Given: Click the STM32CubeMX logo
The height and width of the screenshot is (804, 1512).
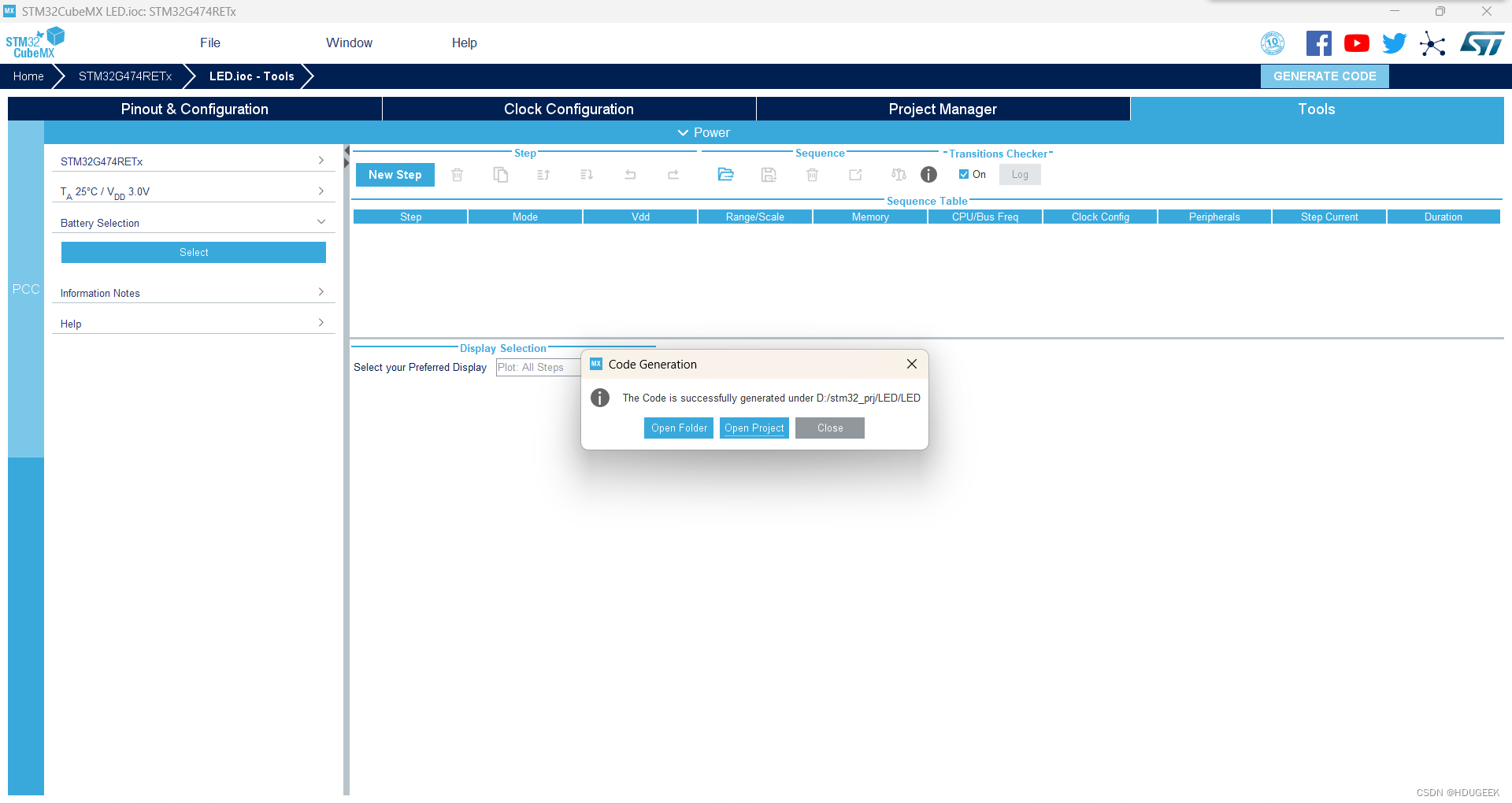Looking at the screenshot, I should pos(35,43).
